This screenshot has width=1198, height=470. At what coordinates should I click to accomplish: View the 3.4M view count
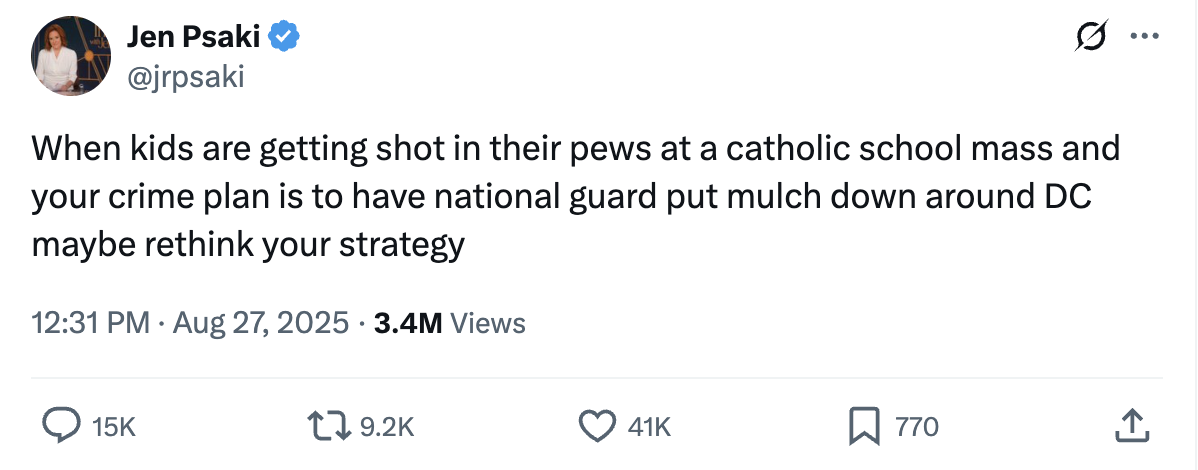(x=407, y=323)
